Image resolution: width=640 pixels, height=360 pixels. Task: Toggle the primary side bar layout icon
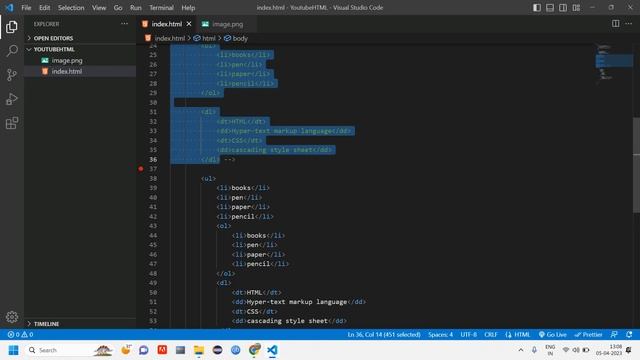(537, 8)
